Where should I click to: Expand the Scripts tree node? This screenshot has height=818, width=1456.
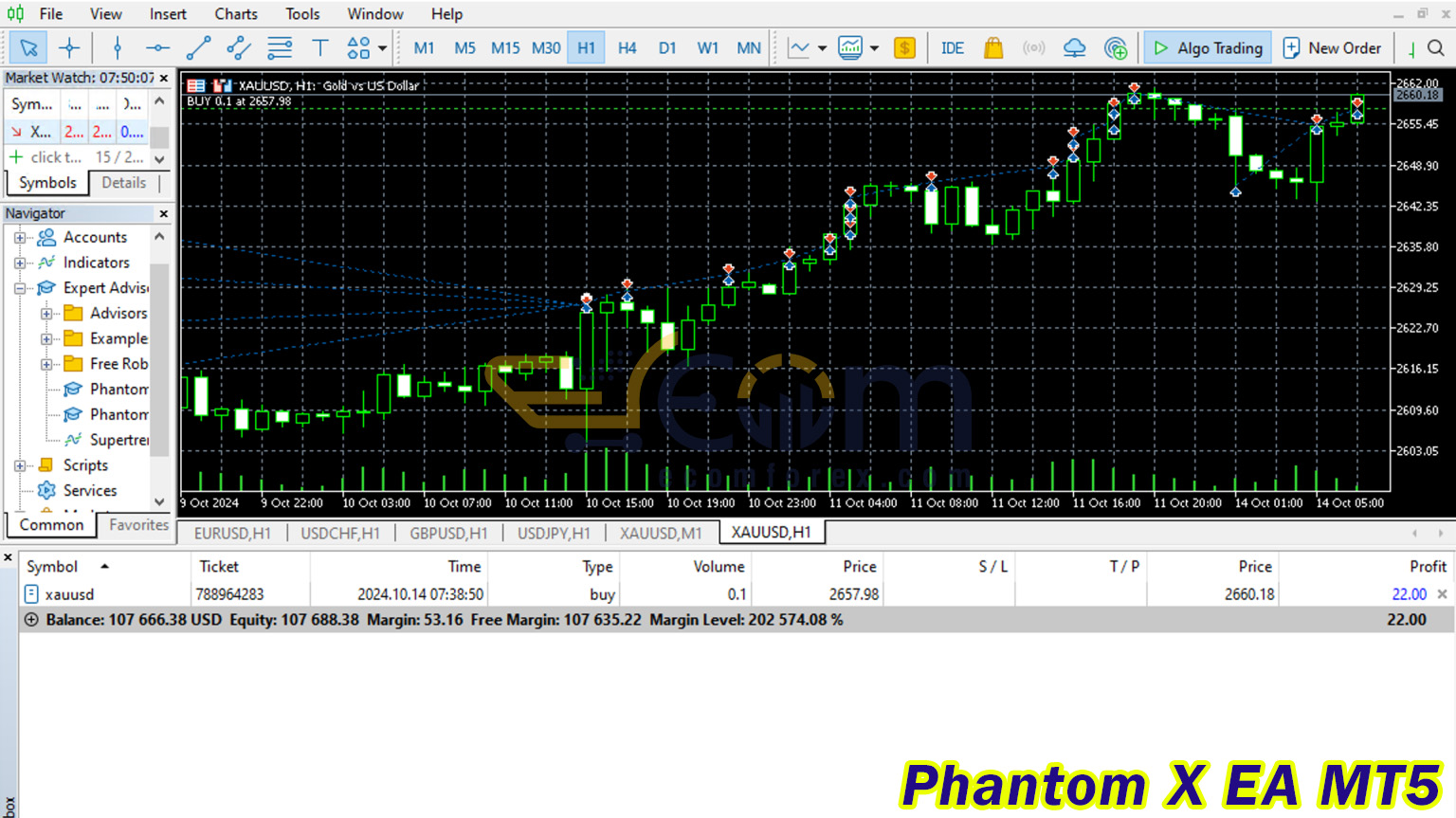click(x=20, y=465)
